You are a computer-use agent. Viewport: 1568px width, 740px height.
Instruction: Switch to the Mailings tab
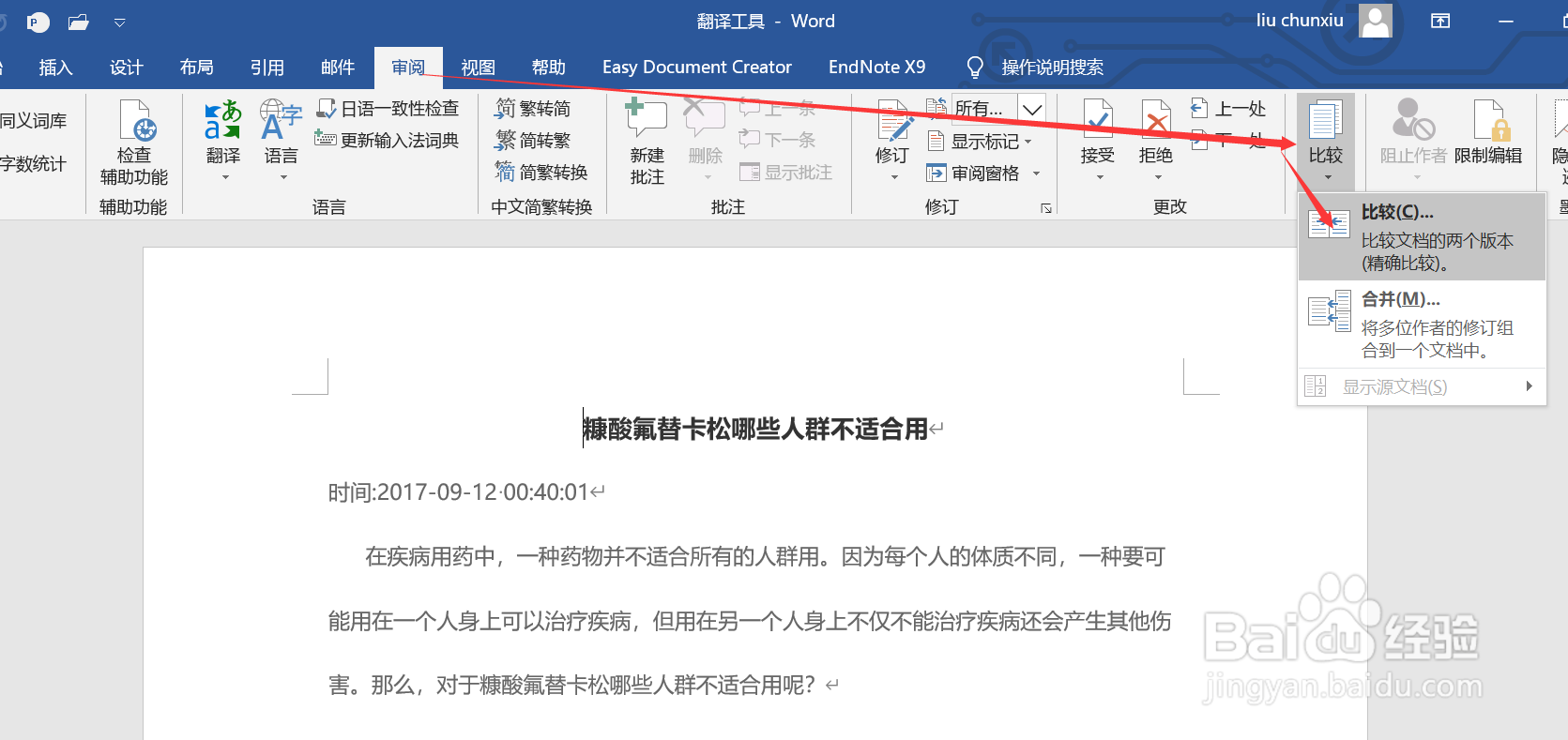pyautogui.click(x=337, y=68)
